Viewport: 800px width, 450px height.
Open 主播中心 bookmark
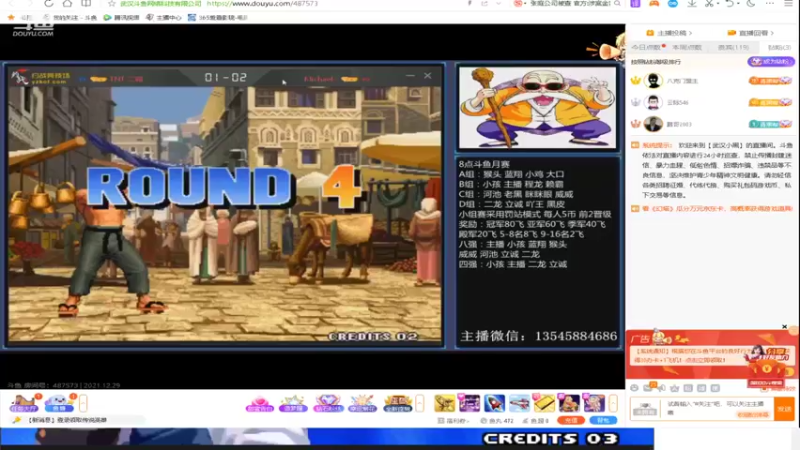coord(164,17)
